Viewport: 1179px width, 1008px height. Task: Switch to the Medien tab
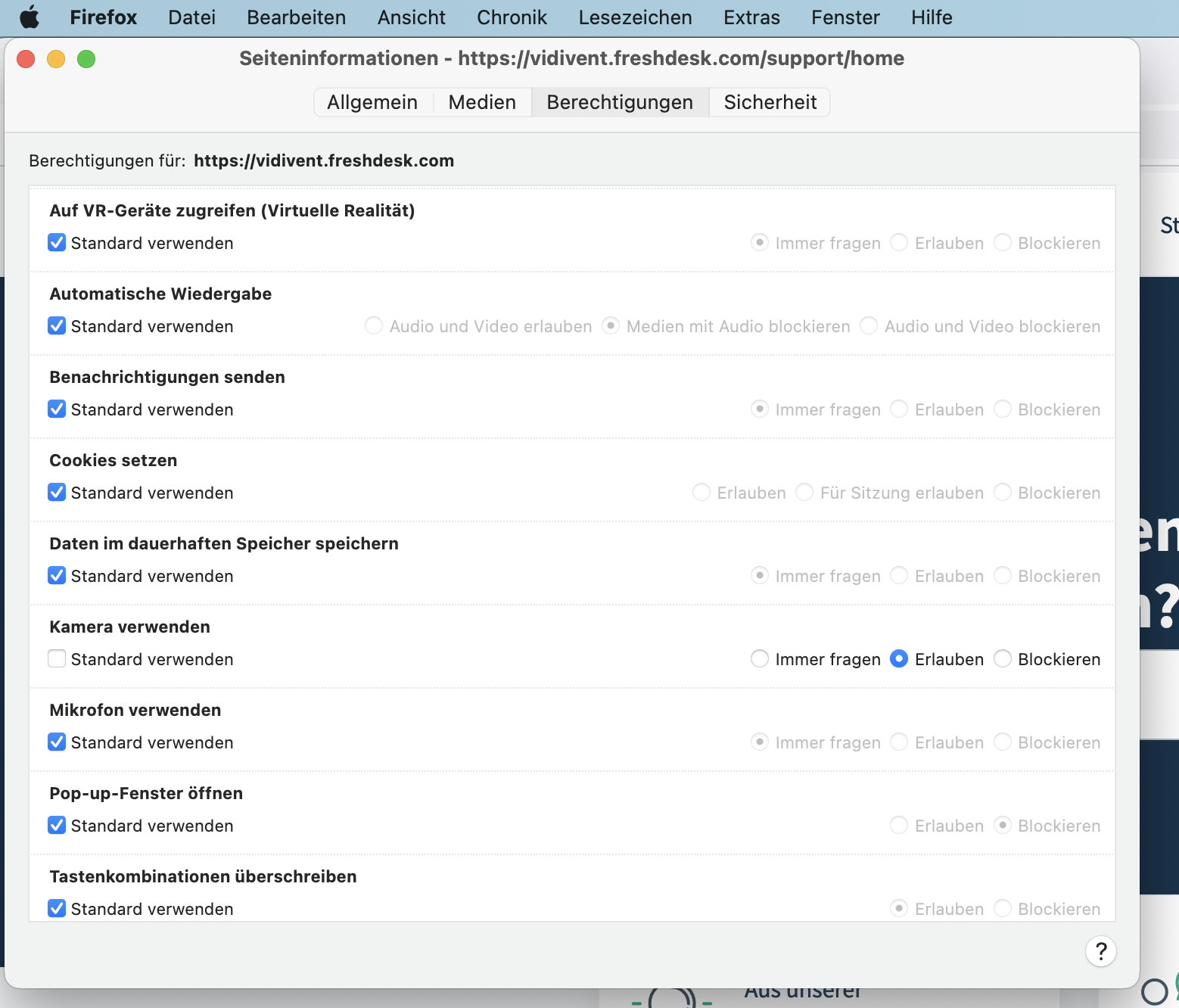[482, 102]
